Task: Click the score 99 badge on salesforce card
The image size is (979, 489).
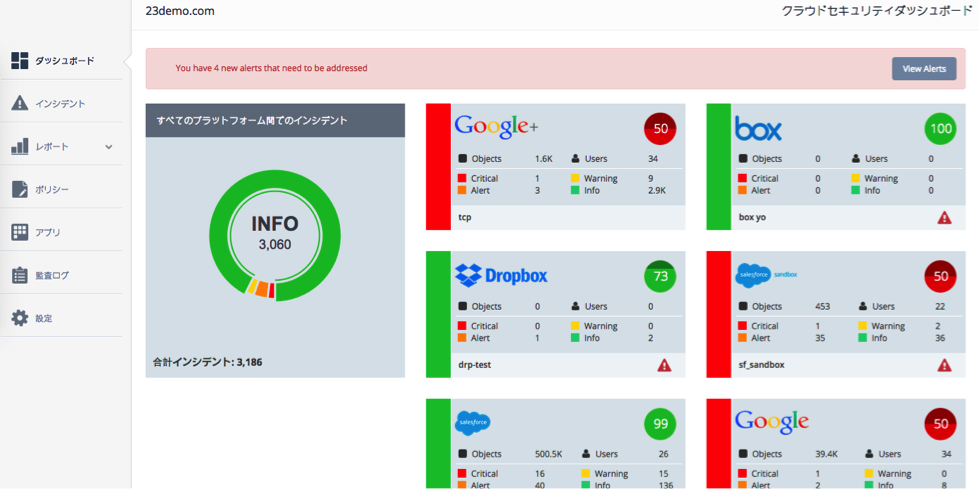Action: pos(660,425)
